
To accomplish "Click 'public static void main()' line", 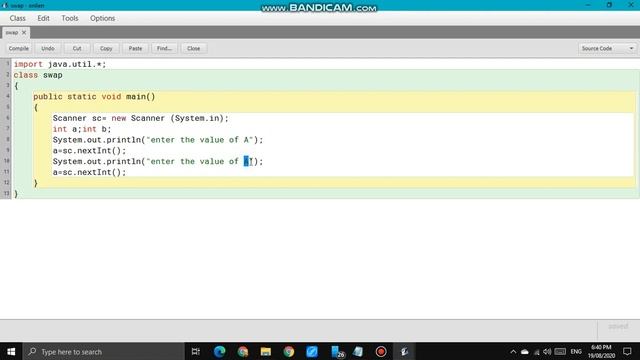I will (94, 97).
